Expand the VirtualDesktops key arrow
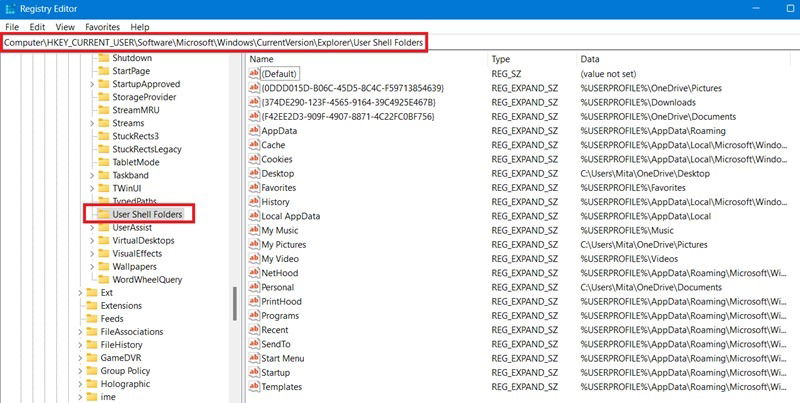 92,241
